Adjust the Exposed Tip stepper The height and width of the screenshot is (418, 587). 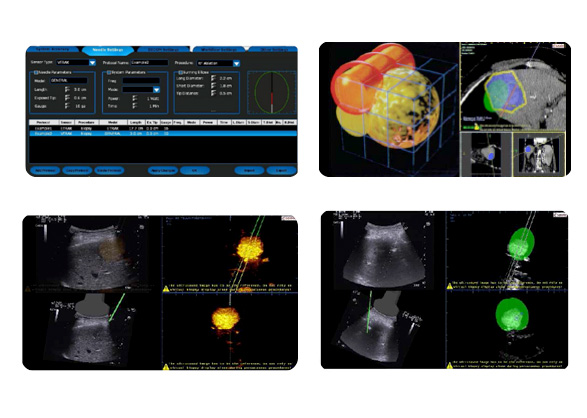[67, 98]
